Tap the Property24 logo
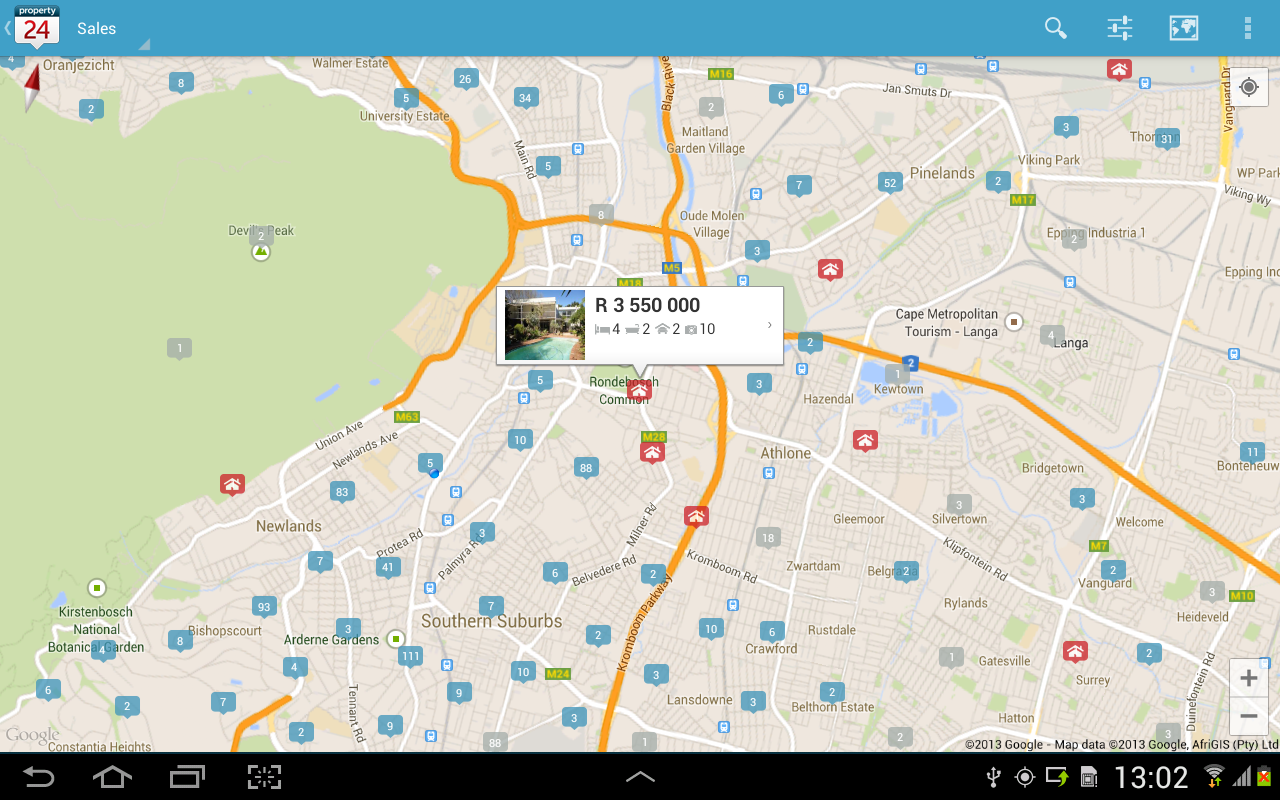The image size is (1280, 800). (36, 25)
